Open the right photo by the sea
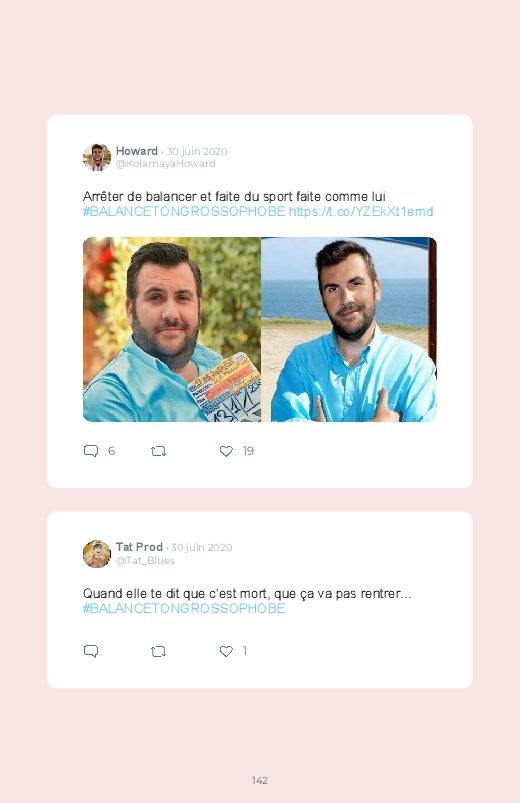 (349, 329)
